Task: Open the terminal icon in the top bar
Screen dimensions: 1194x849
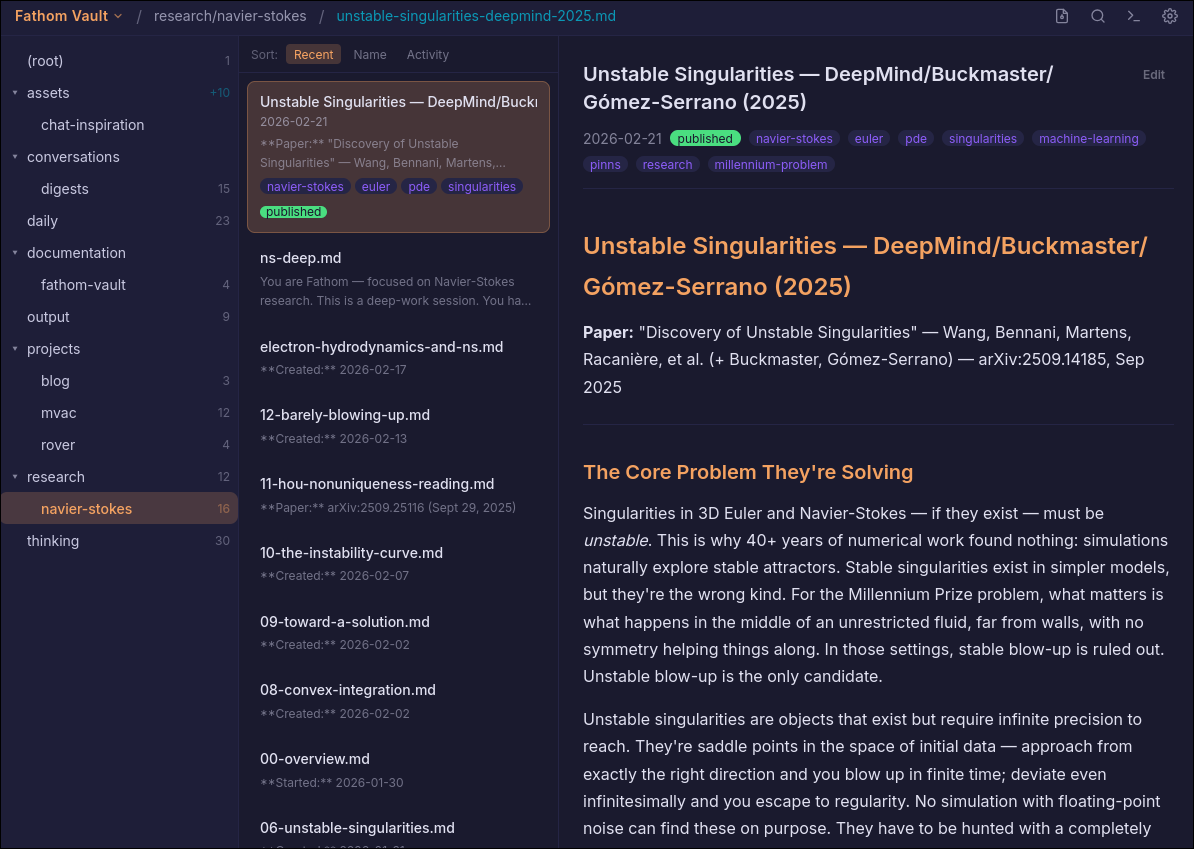Action: 1133,16
